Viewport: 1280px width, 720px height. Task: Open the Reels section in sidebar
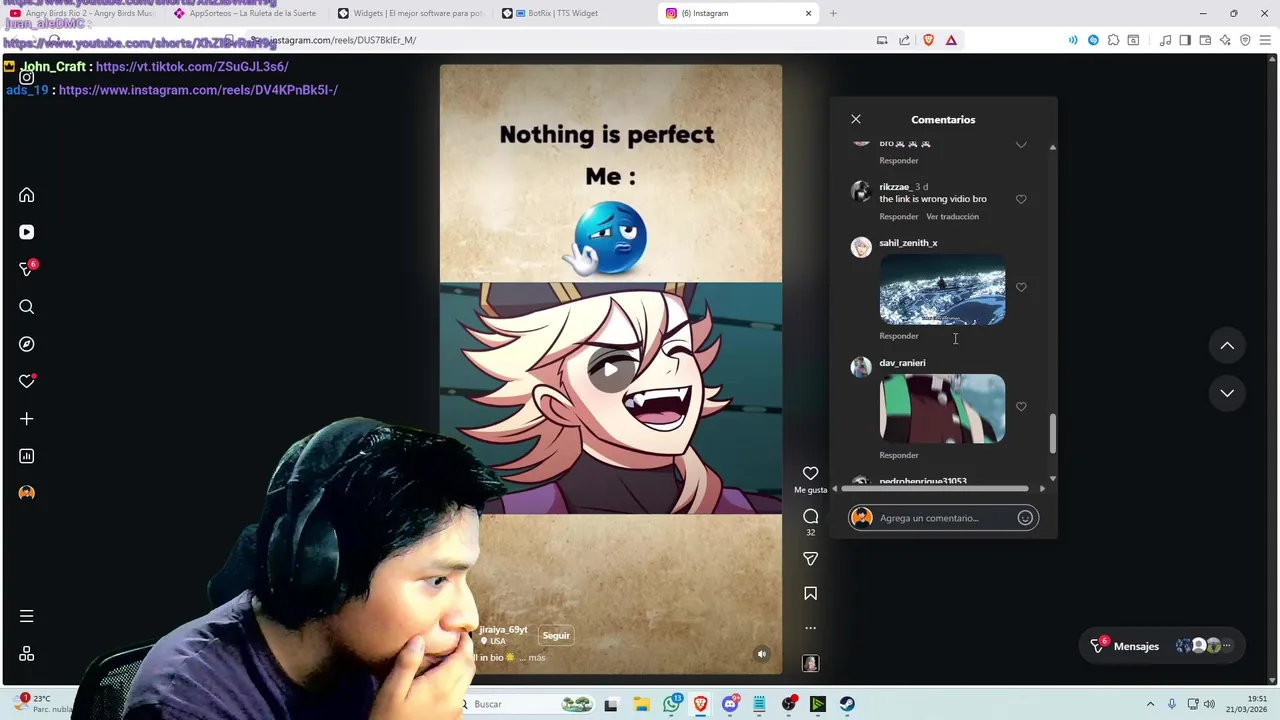tap(27, 232)
